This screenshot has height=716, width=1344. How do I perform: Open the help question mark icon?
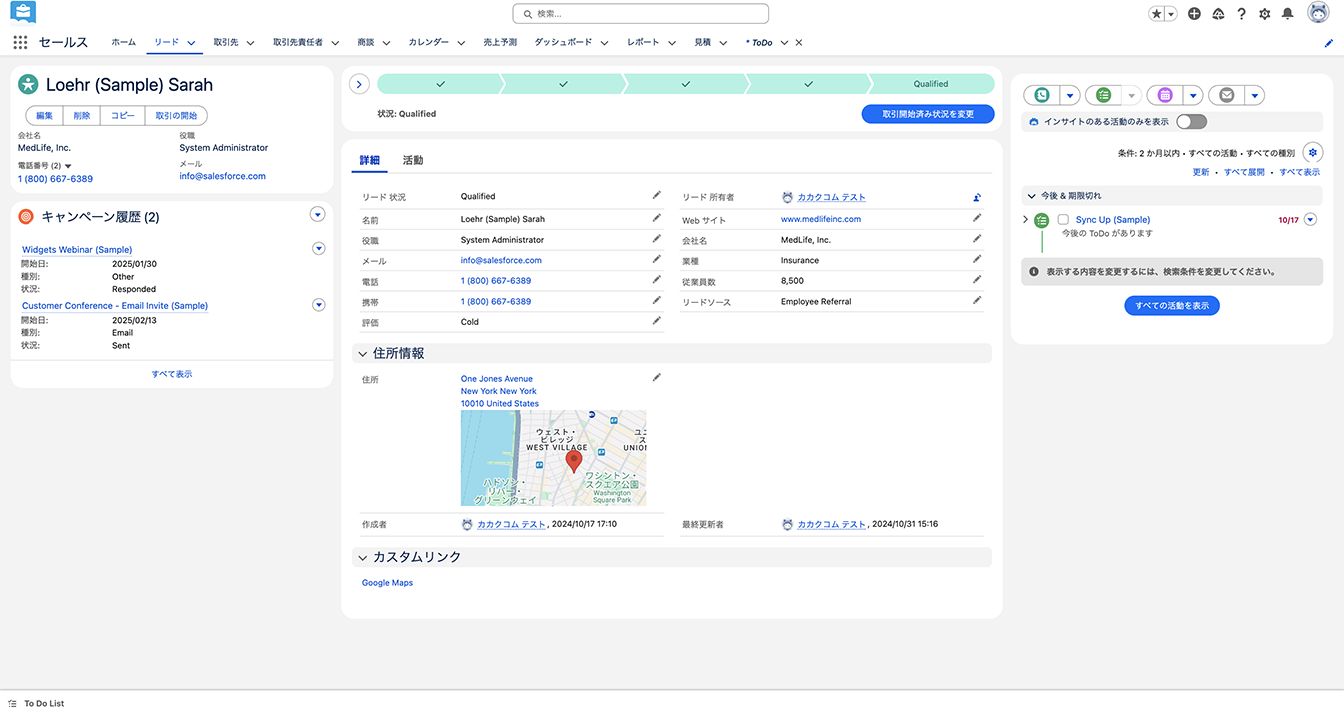(x=1241, y=14)
